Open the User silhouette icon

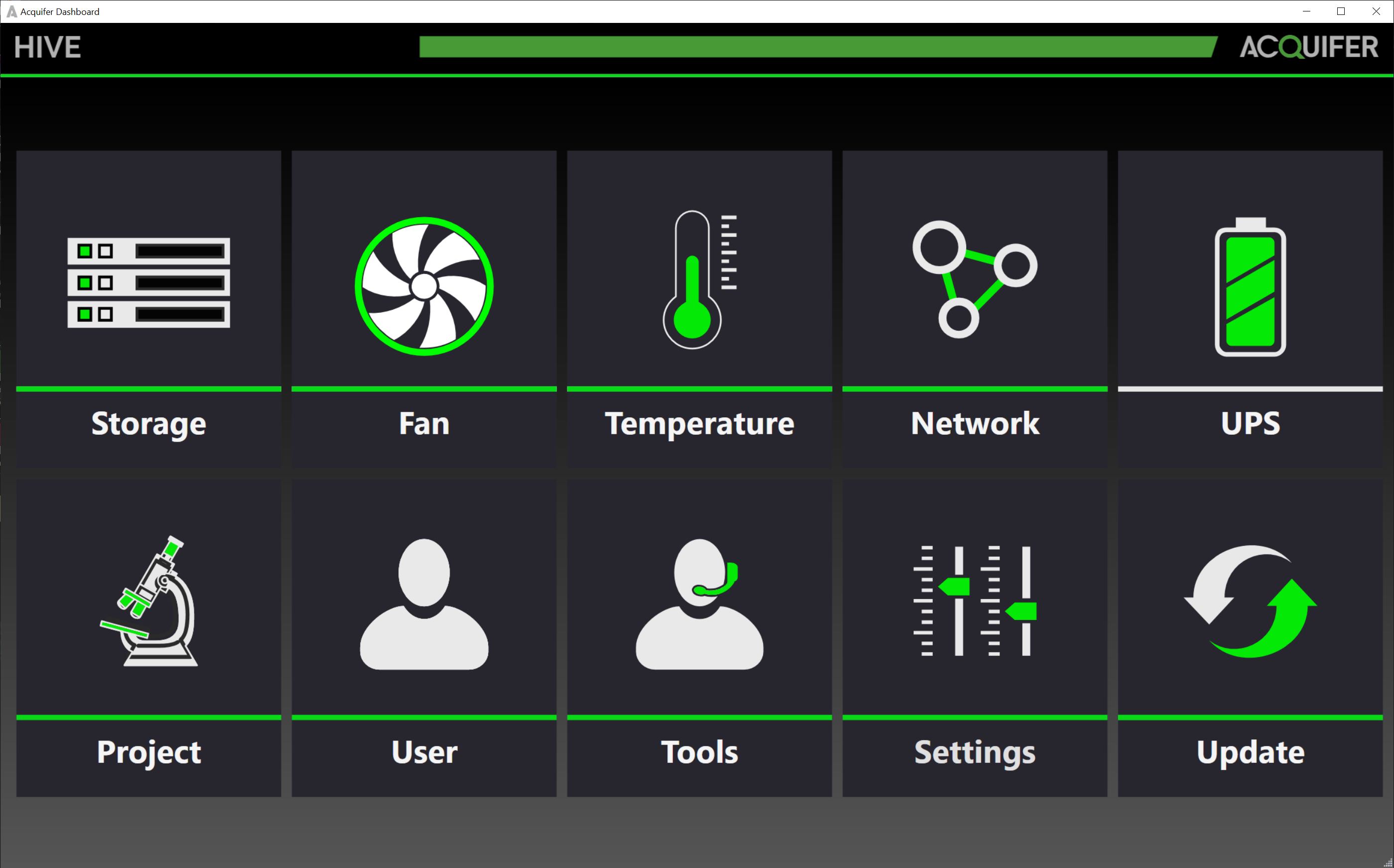pos(424,604)
